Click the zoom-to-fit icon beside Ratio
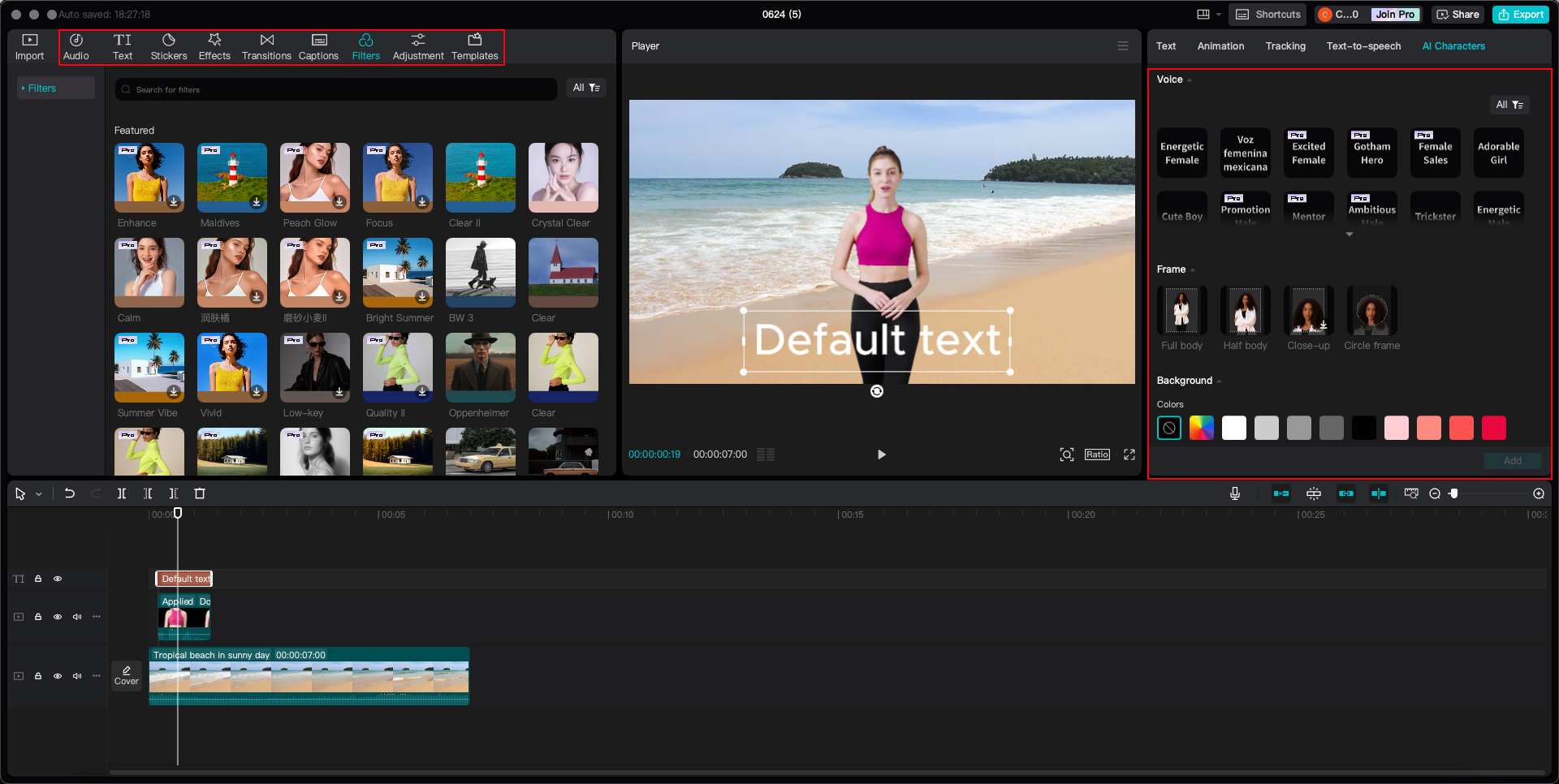This screenshot has height=784, width=1559. pos(1067,454)
